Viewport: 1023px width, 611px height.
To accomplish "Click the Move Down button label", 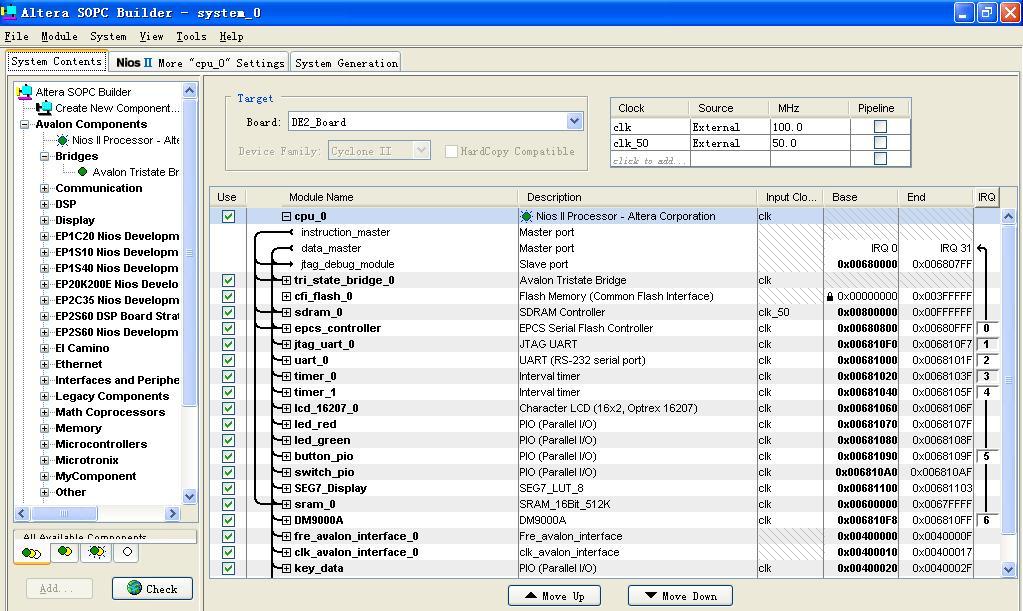I will pyautogui.click(x=689, y=596).
